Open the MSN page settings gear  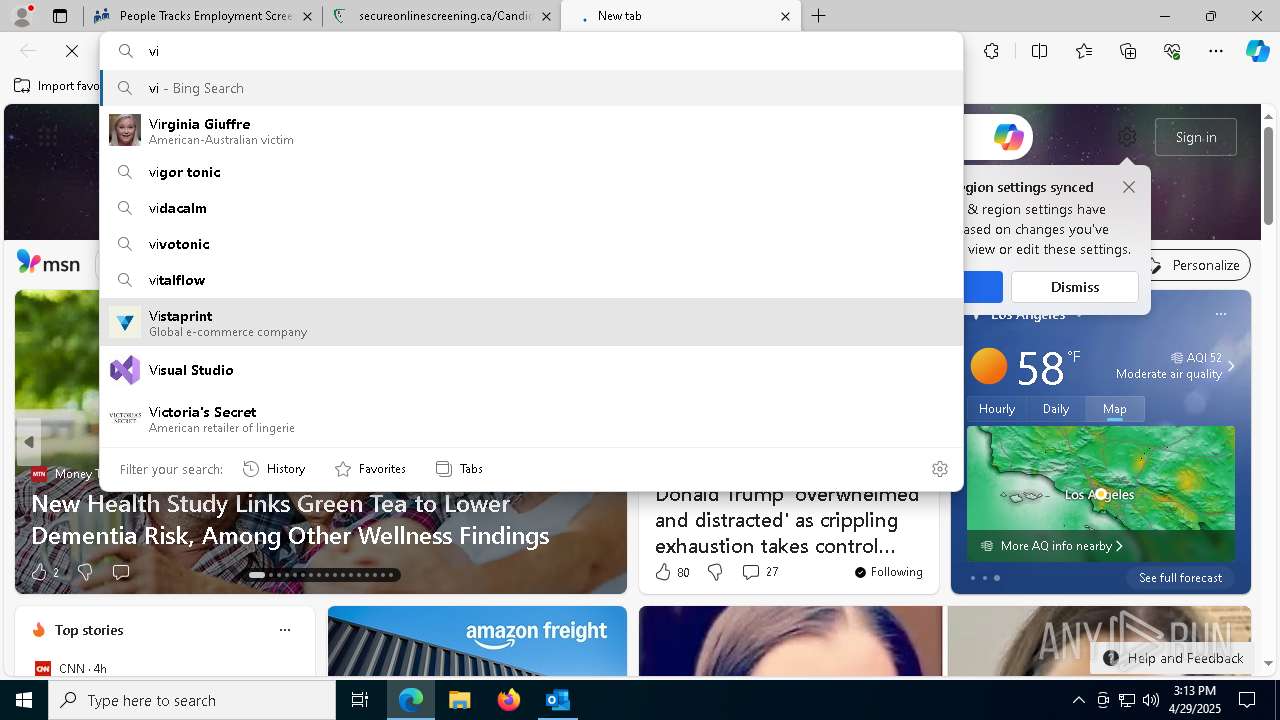click(1127, 137)
